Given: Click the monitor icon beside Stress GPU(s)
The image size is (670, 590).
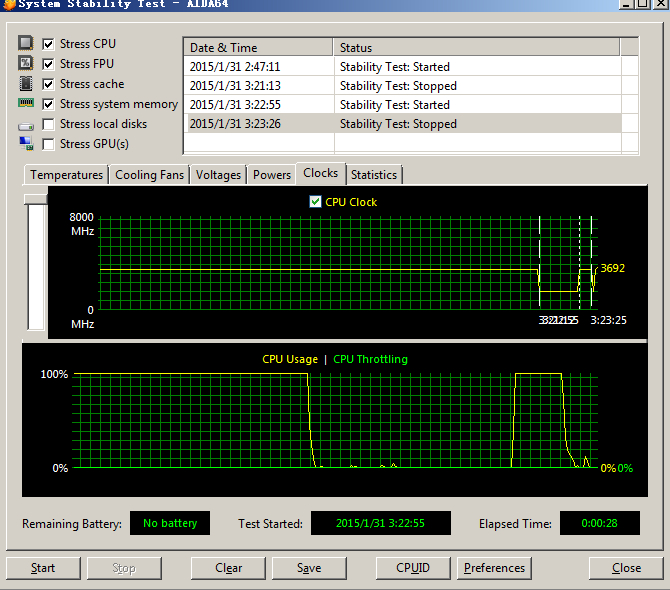Looking at the screenshot, I should coord(26,144).
